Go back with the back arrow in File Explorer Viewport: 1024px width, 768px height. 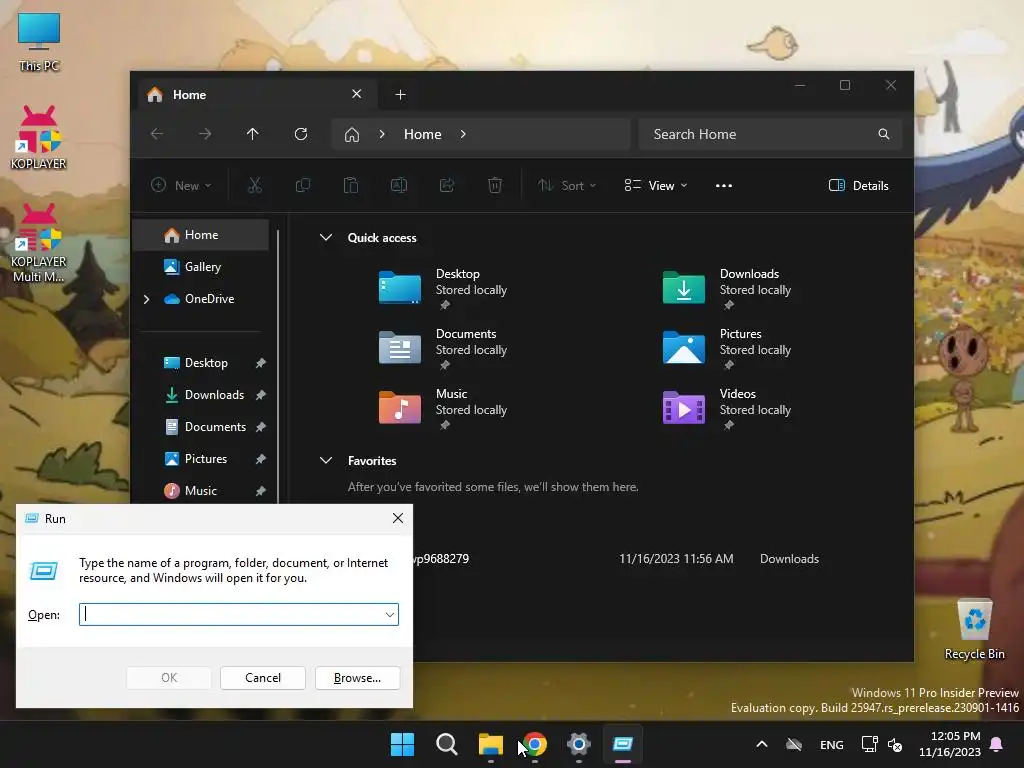(x=157, y=134)
